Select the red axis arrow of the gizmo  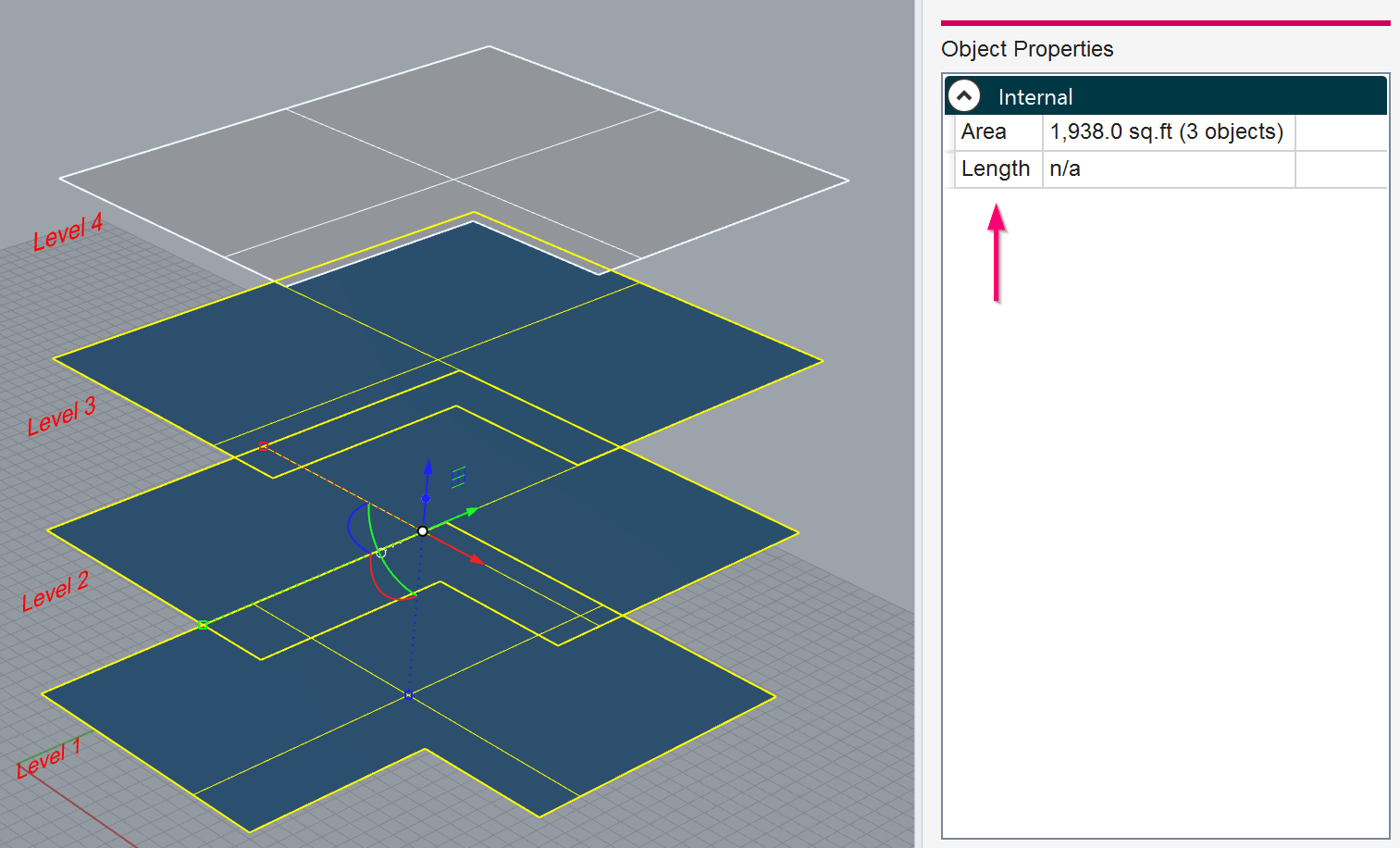coord(477,560)
